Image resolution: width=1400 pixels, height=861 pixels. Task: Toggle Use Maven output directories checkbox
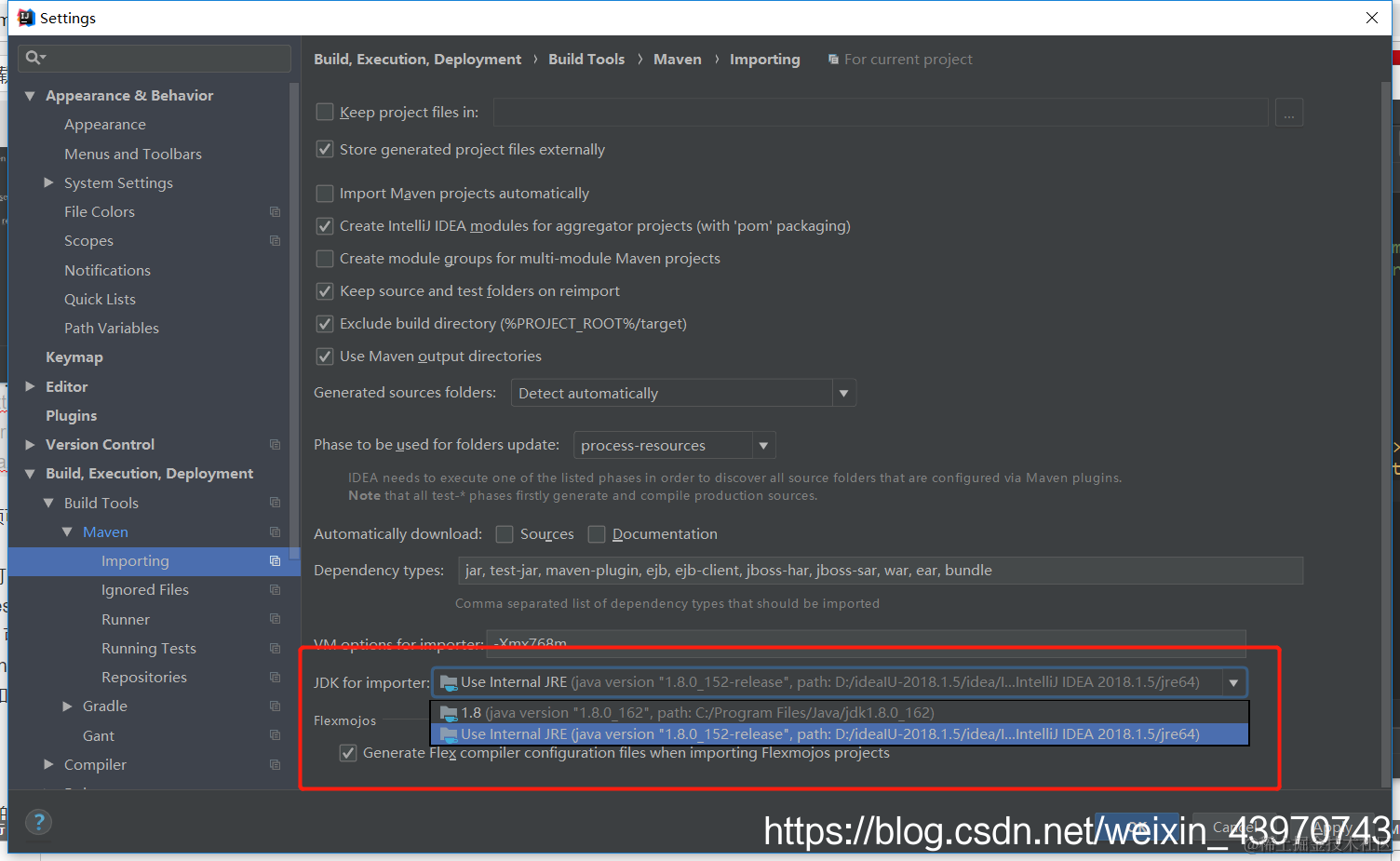(x=325, y=356)
